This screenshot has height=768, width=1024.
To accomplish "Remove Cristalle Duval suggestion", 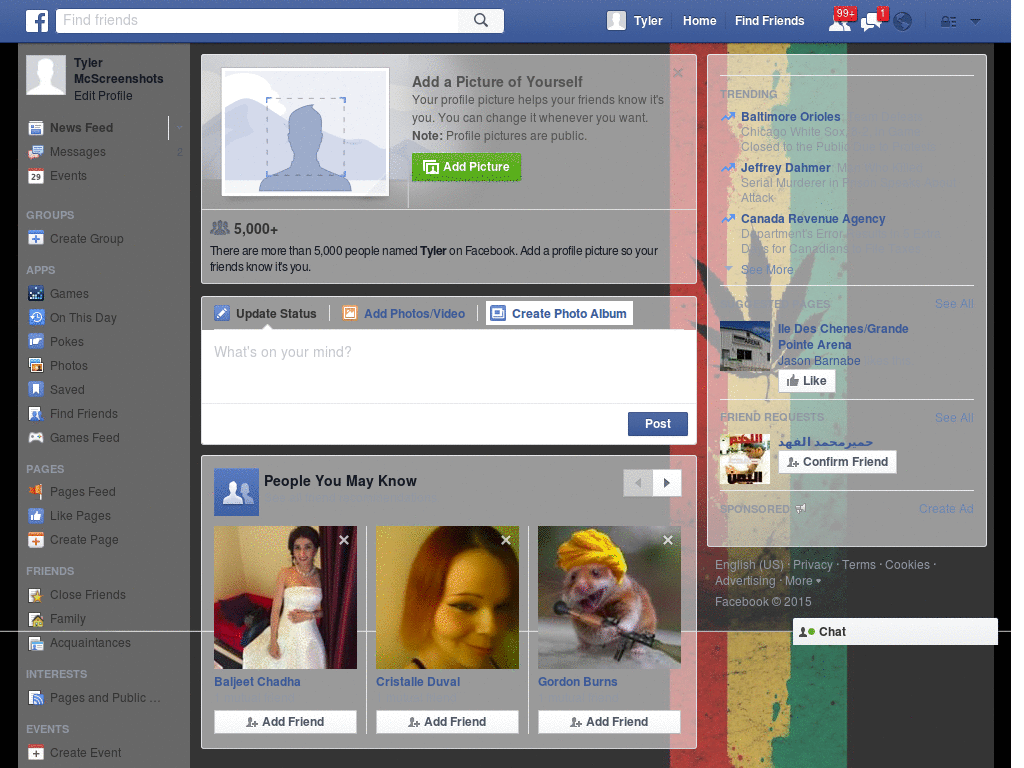I will pyautogui.click(x=506, y=540).
